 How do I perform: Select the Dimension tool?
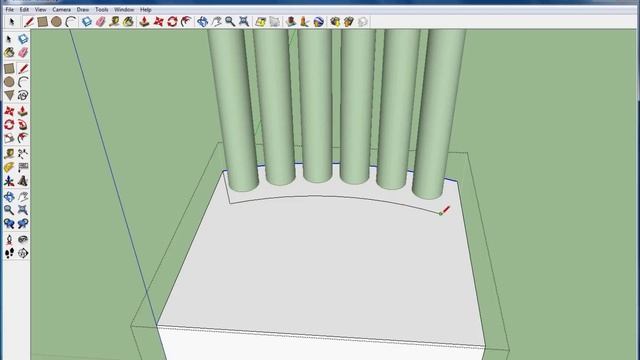click(x=23, y=153)
